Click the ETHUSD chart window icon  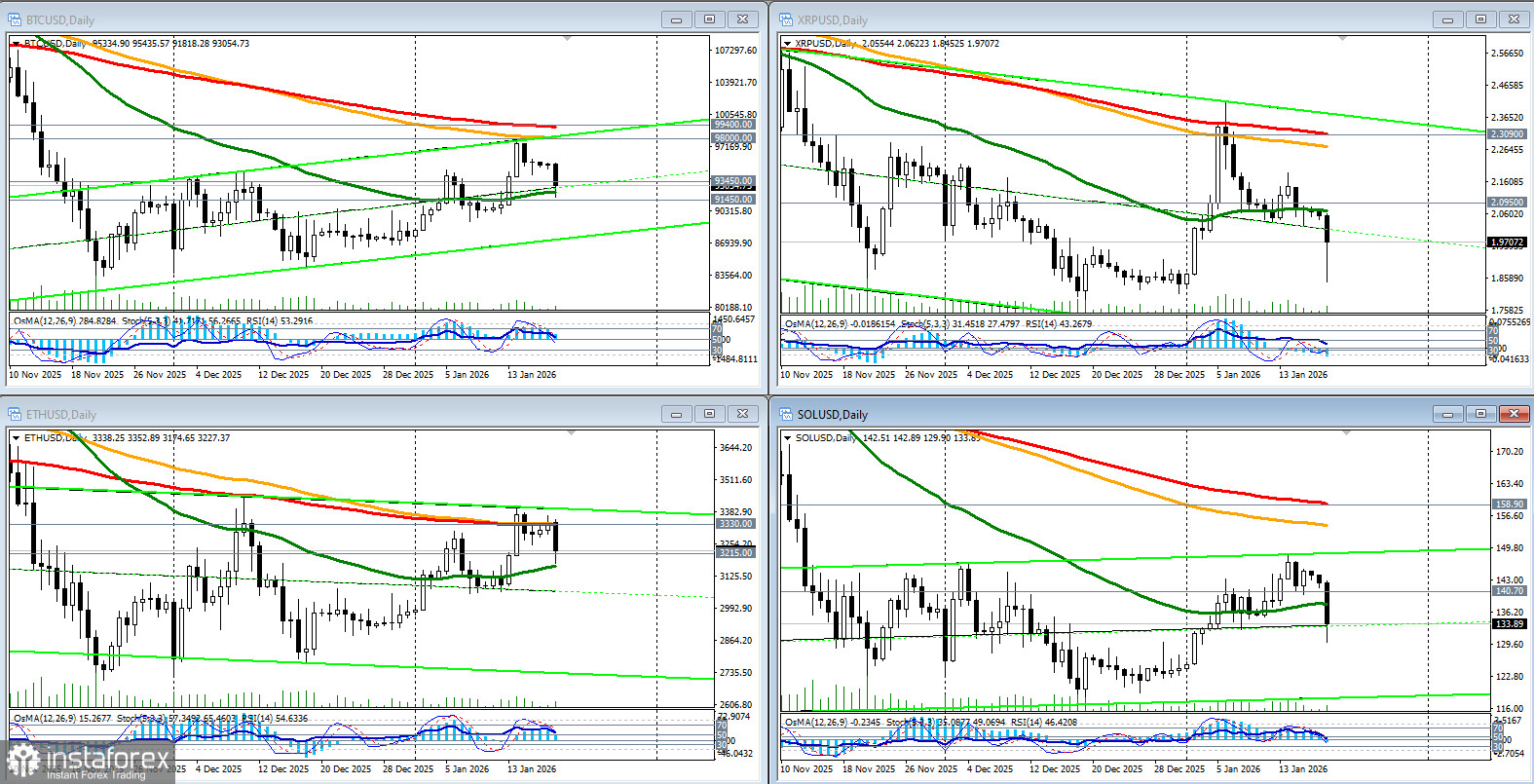pos(15,414)
